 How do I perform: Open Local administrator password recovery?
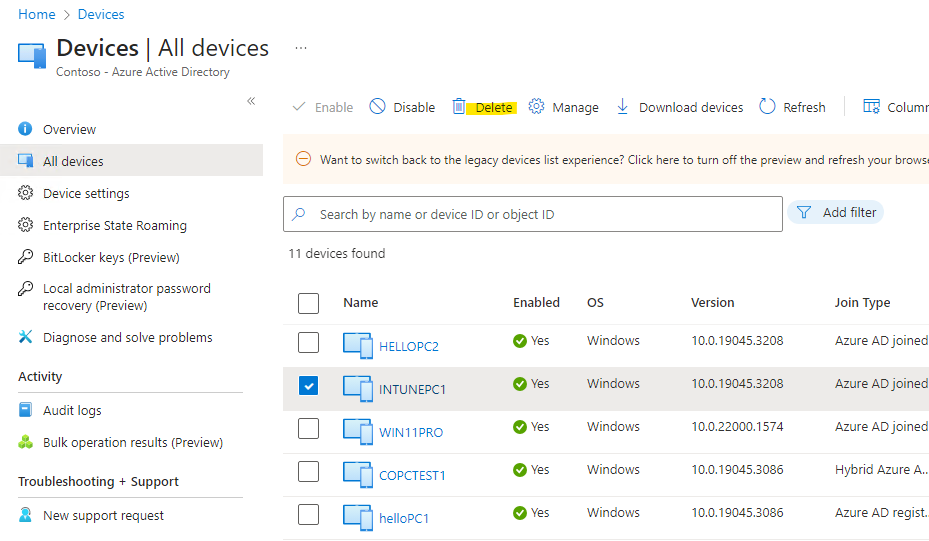(x=127, y=297)
